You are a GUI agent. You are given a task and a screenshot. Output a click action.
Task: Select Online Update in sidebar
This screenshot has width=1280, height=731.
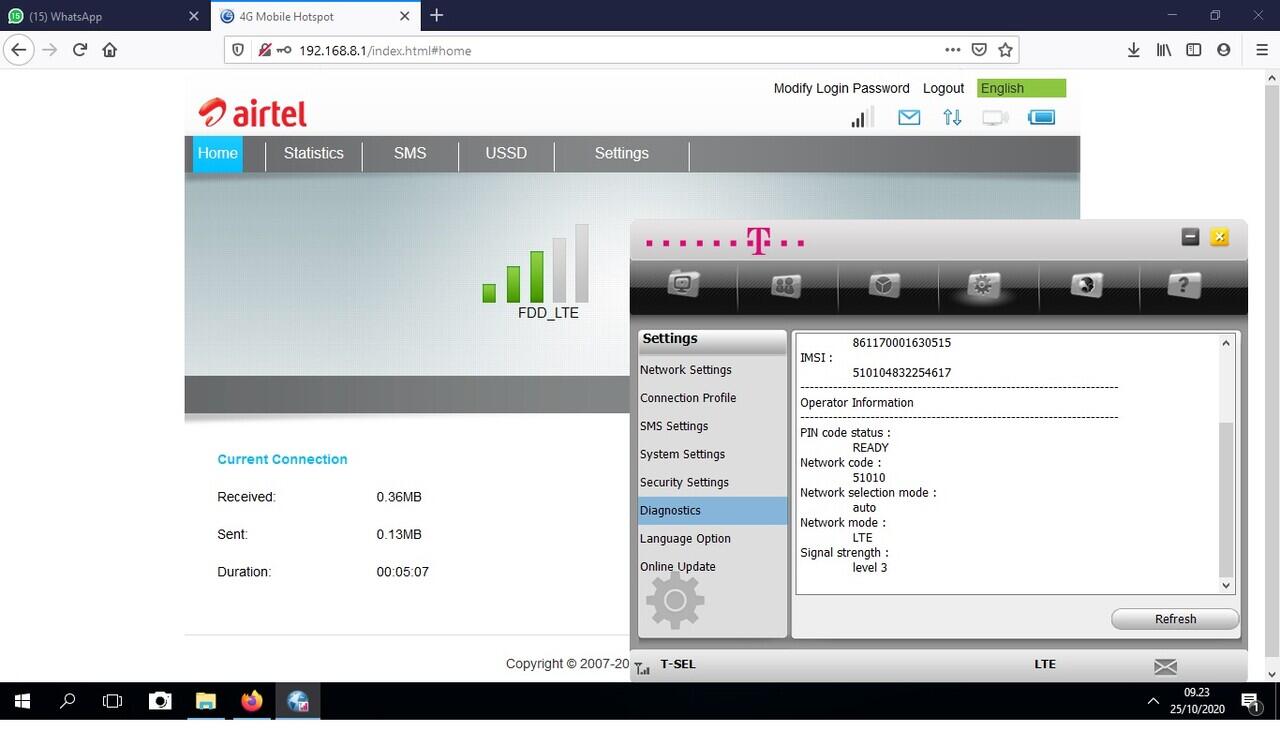712,566
